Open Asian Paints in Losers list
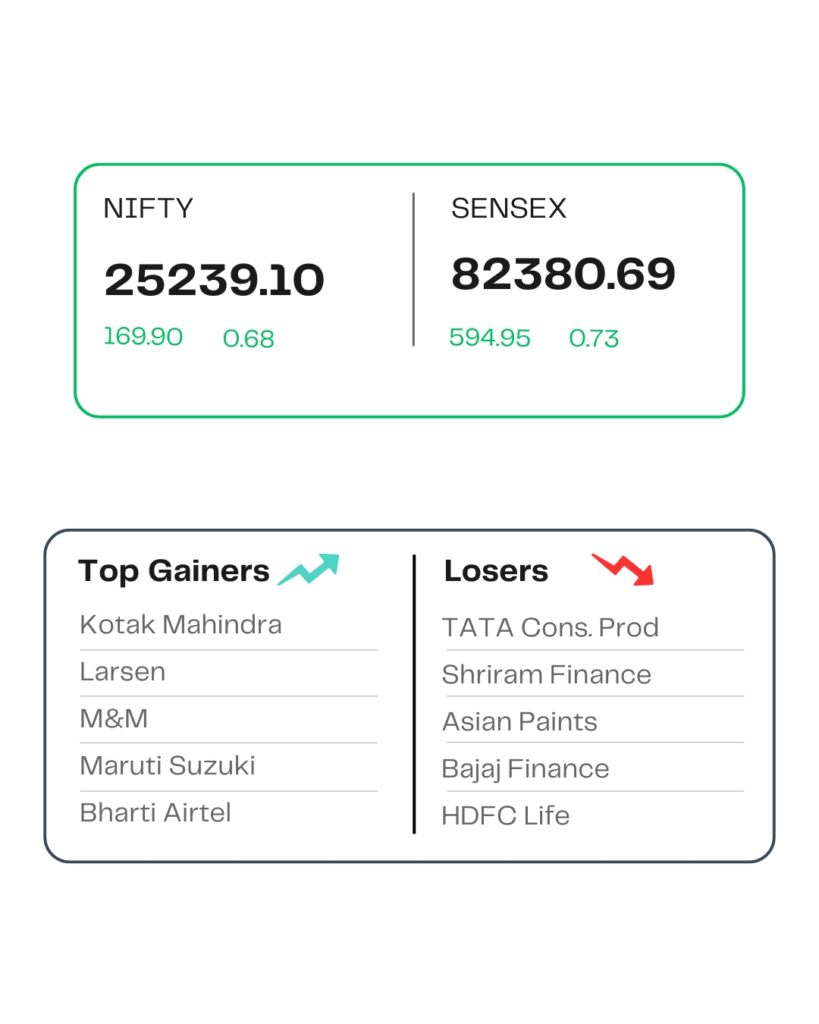The height and width of the screenshot is (1024, 819). (520, 722)
